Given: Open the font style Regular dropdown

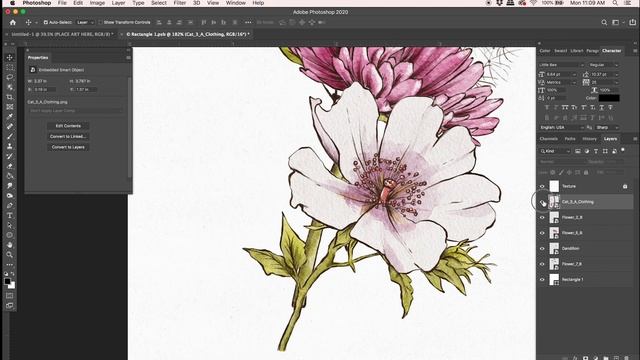Looking at the screenshot, I should (604, 65).
